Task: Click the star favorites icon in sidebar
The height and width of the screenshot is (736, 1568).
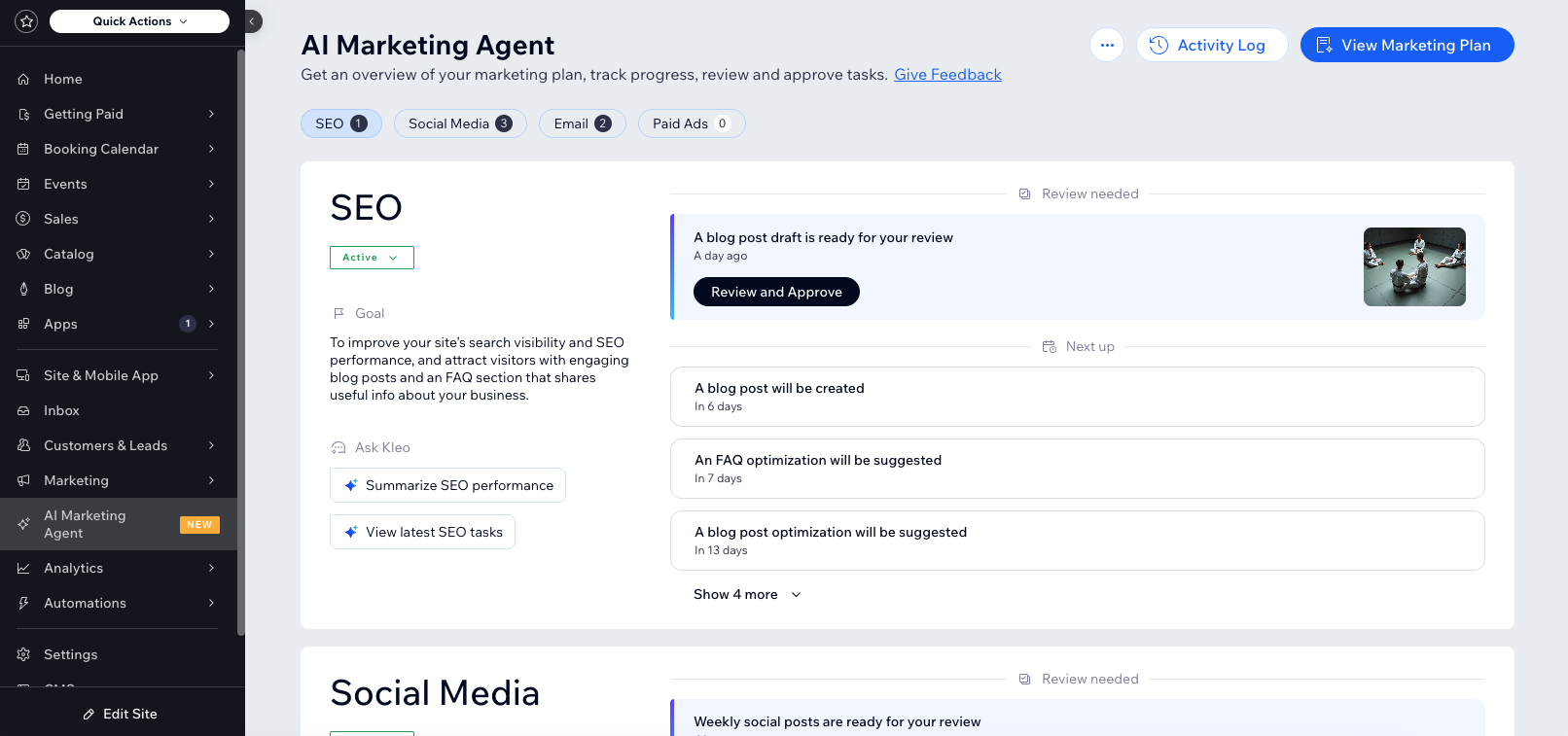Action: pyautogui.click(x=26, y=21)
